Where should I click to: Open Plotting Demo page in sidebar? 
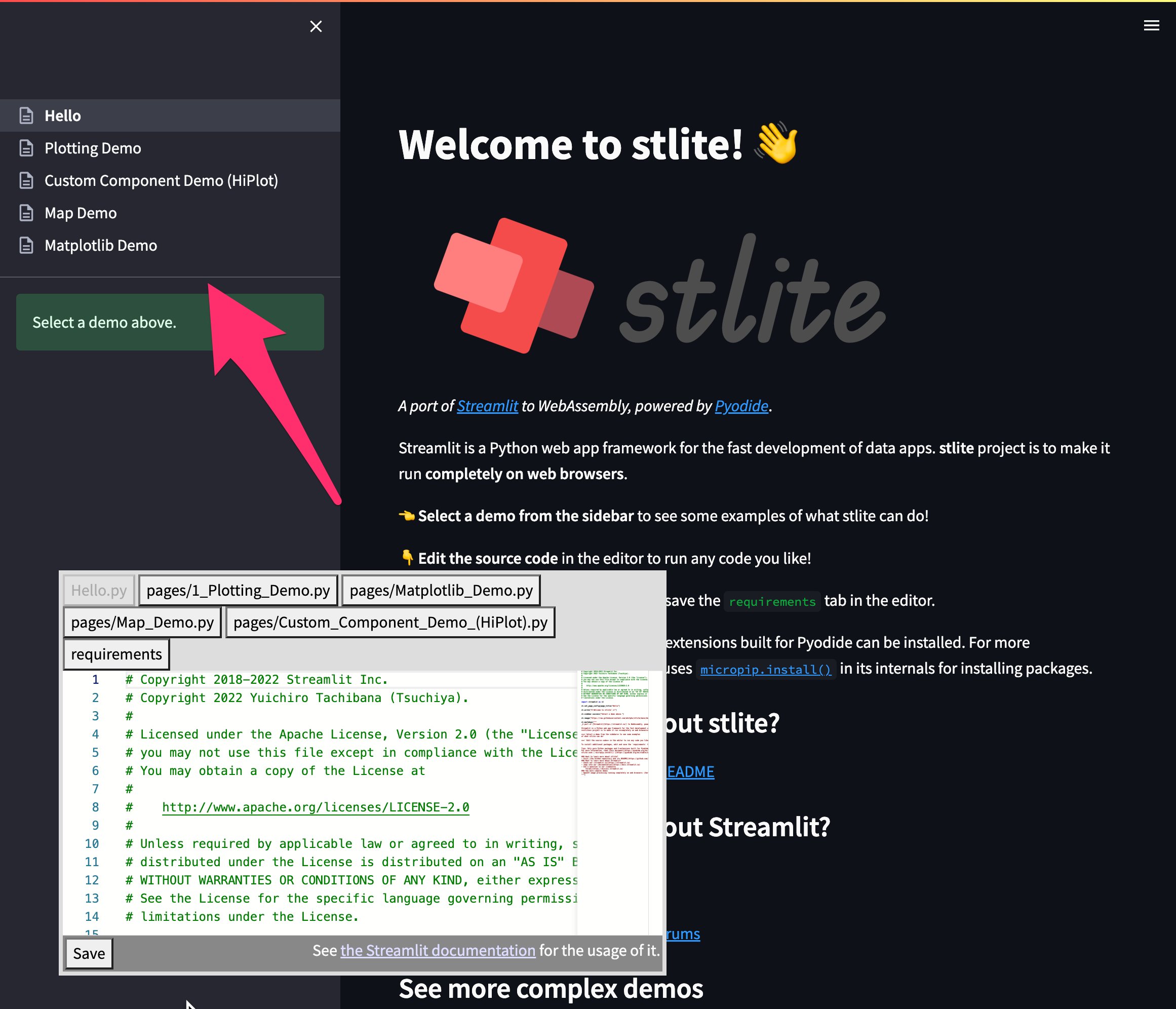click(93, 148)
